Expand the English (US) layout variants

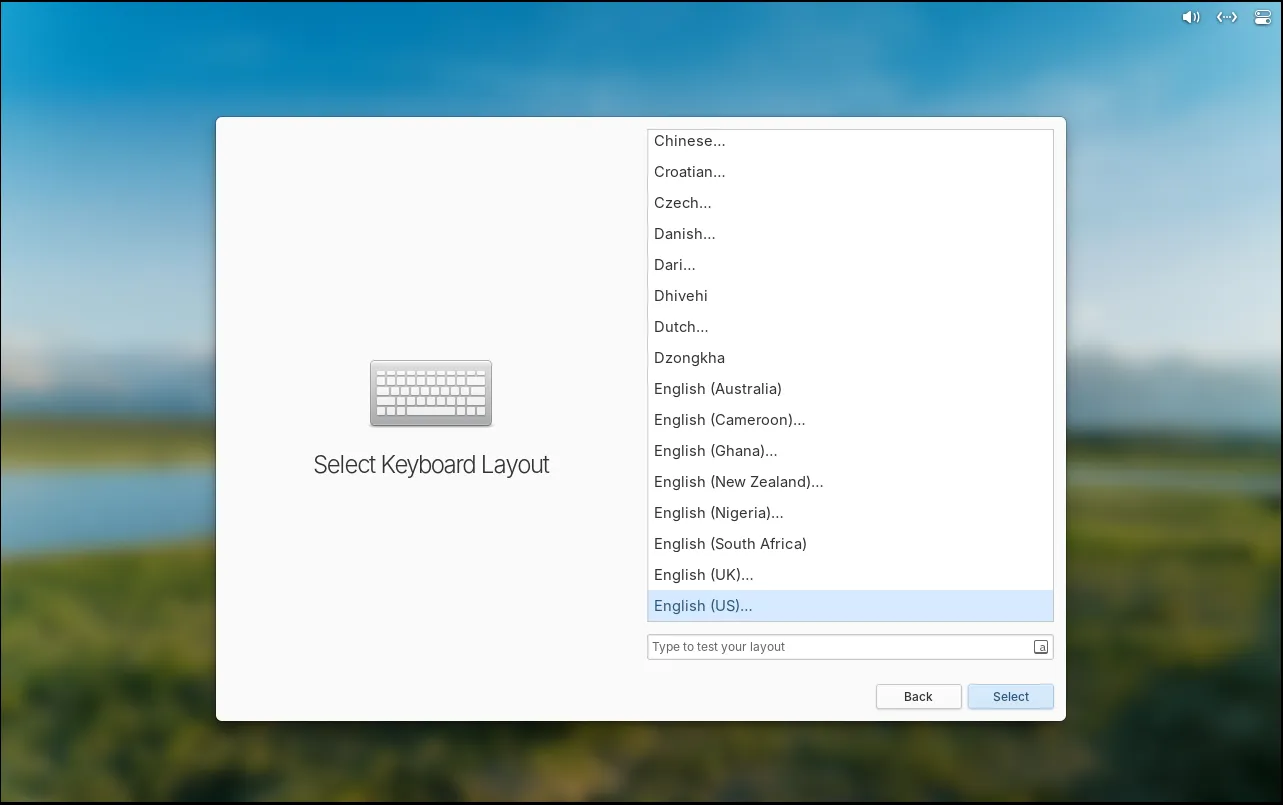(x=703, y=606)
